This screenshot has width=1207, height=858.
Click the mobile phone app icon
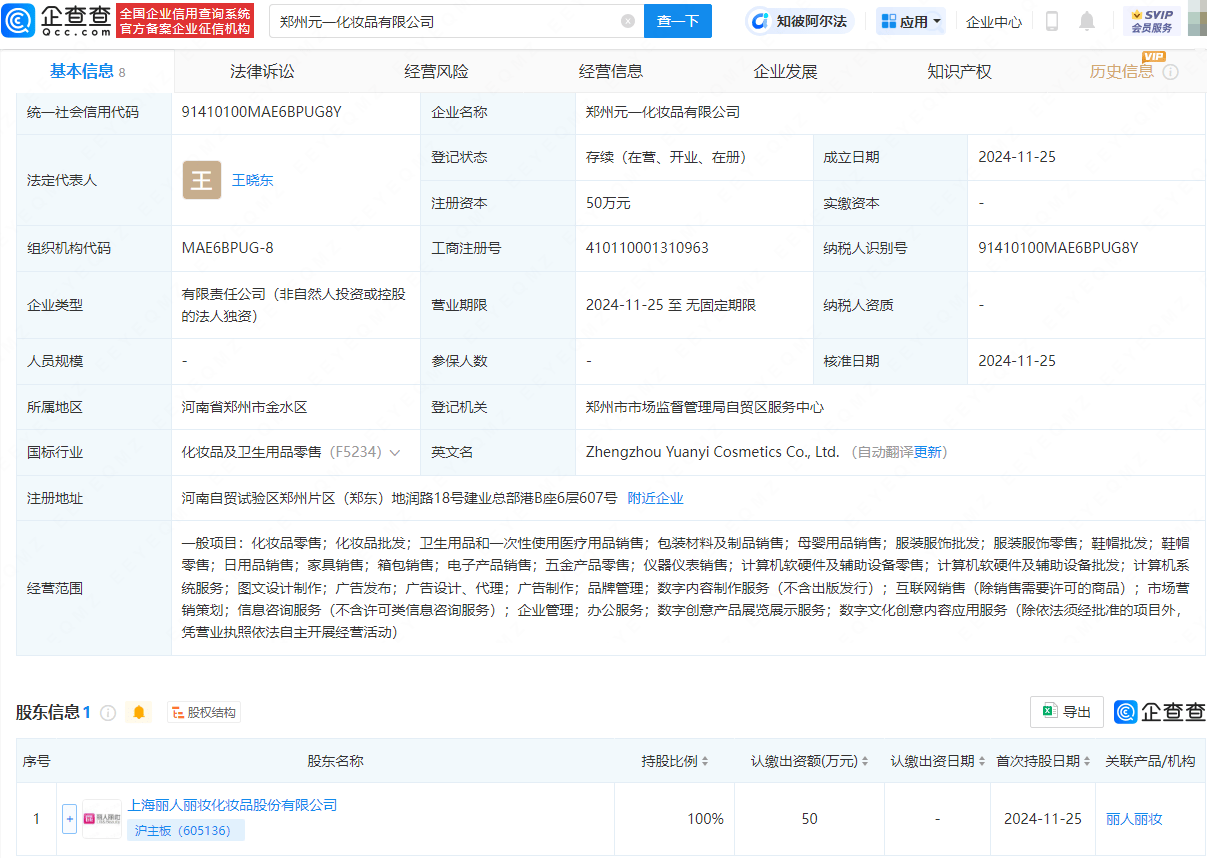pyautogui.click(x=1052, y=21)
